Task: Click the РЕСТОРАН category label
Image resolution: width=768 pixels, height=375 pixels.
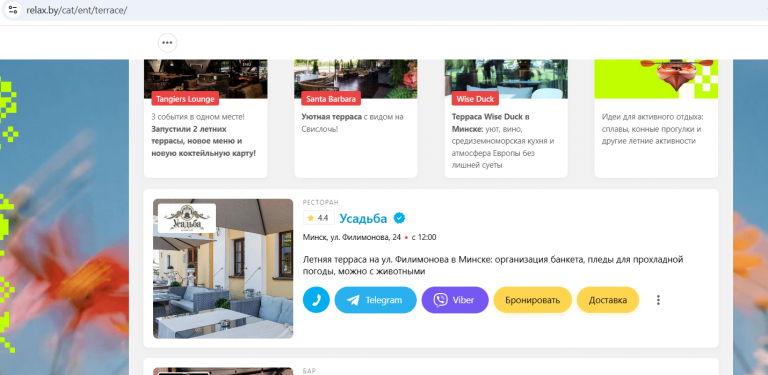Action: [321, 202]
